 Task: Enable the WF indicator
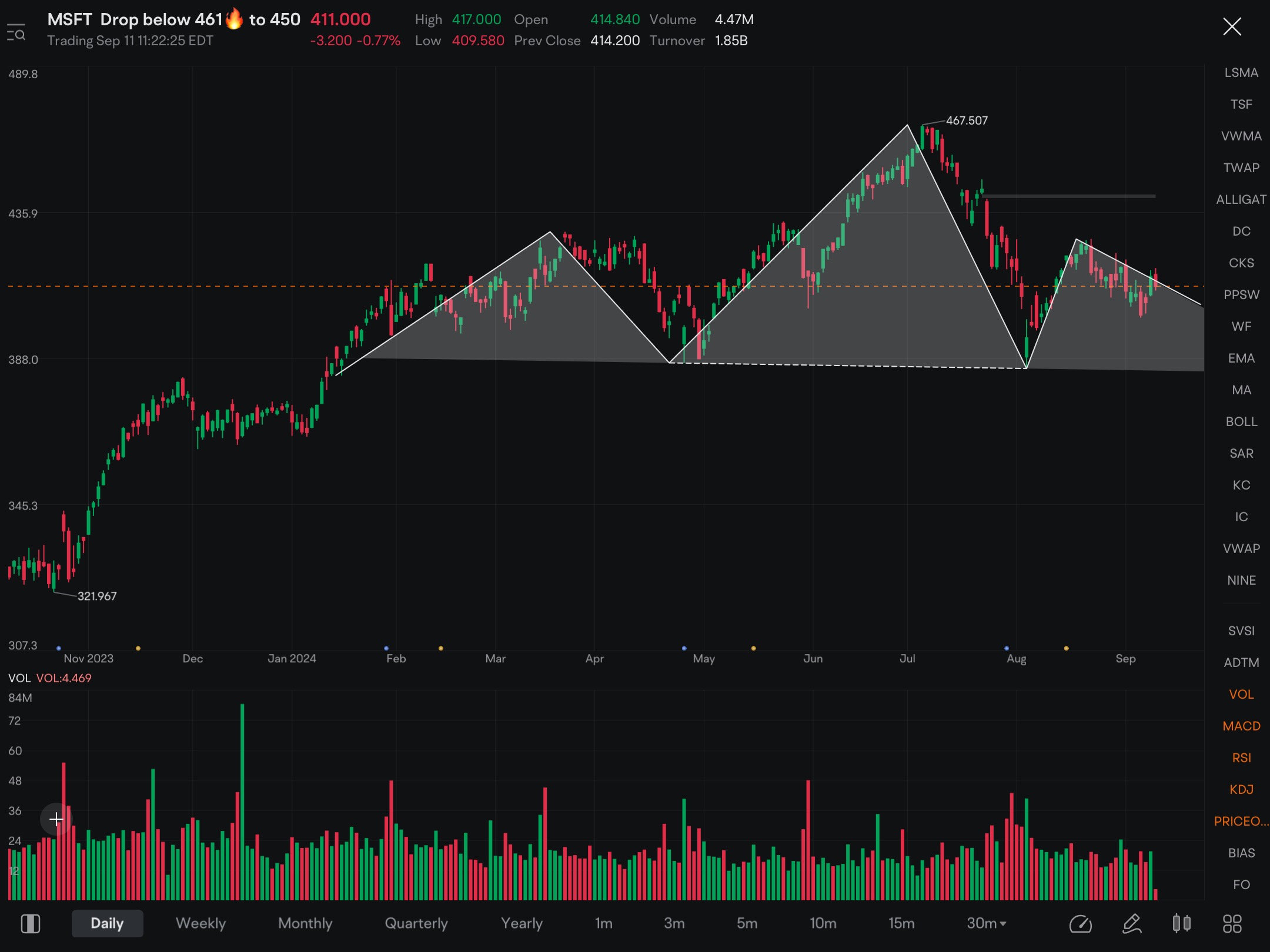(x=1241, y=326)
